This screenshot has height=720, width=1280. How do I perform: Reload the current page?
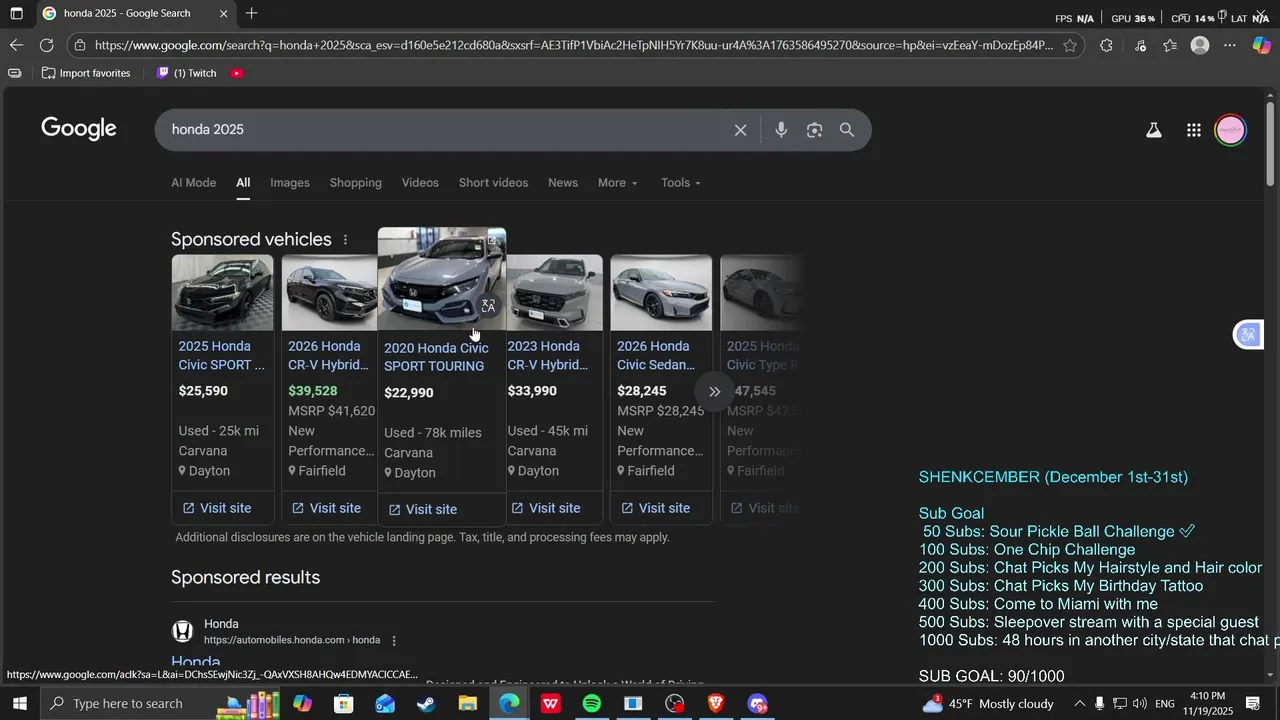46,45
